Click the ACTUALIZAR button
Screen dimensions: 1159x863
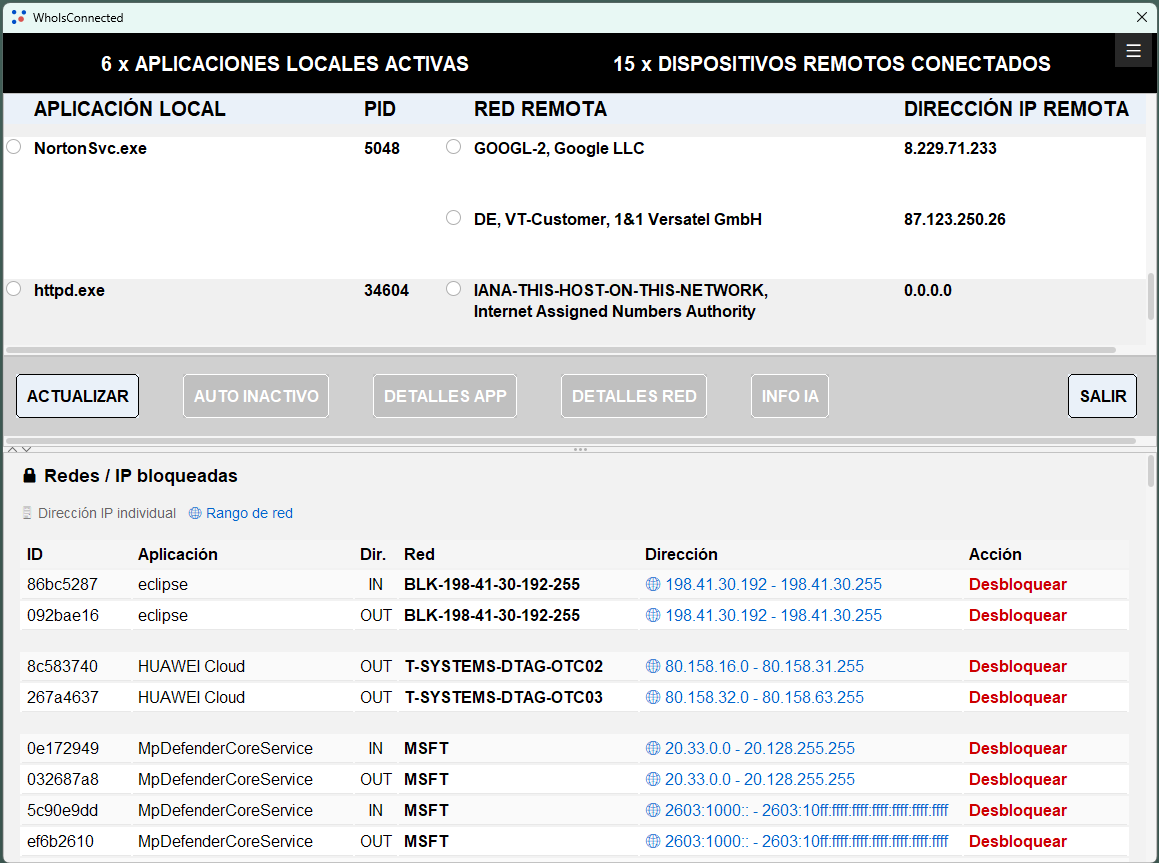(78, 396)
